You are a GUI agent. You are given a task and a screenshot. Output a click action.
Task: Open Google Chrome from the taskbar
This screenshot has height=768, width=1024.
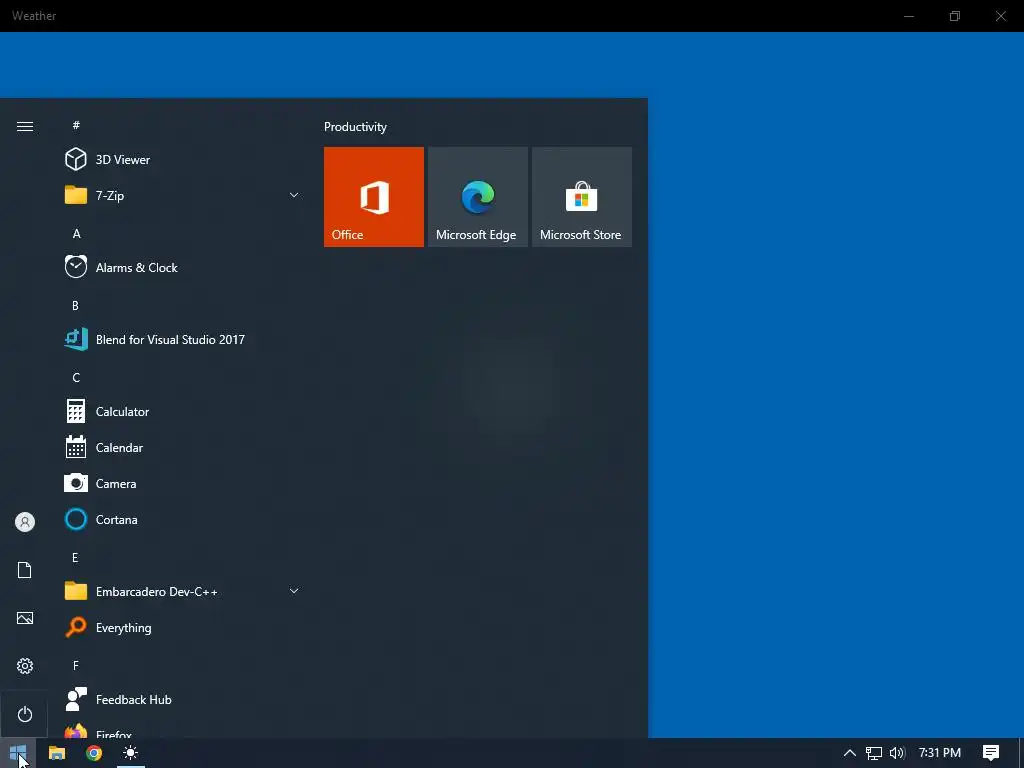click(x=94, y=753)
